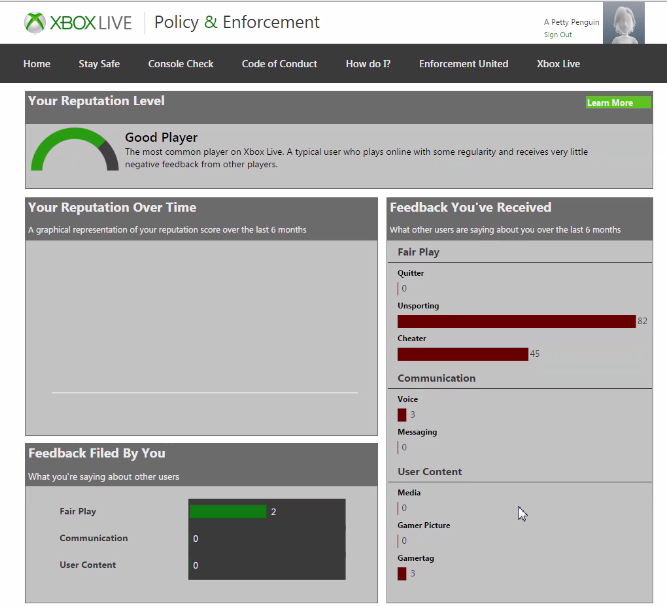The width and height of the screenshot is (667, 606).
Task: Click the Fair Play section heading in Feedback Received
Action: [418, 252]
